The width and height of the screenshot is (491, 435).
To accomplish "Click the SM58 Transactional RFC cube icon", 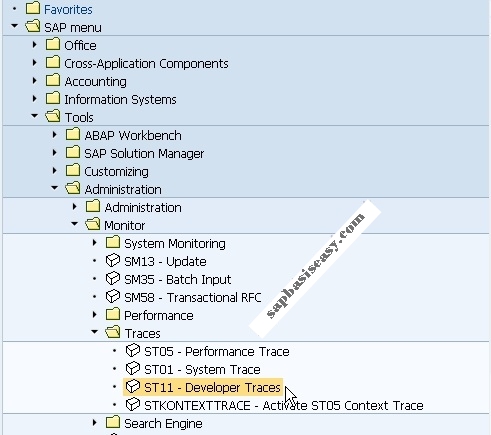I will tap(113, 296).
